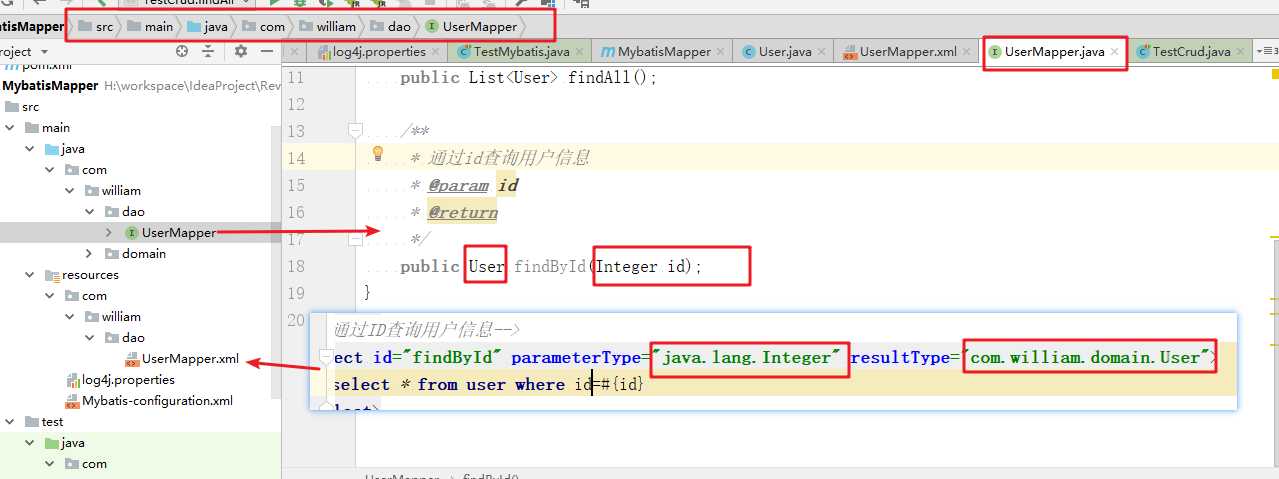
Task: Click the fold marker beside the select tag in XML popup
Action: [325, 357]
